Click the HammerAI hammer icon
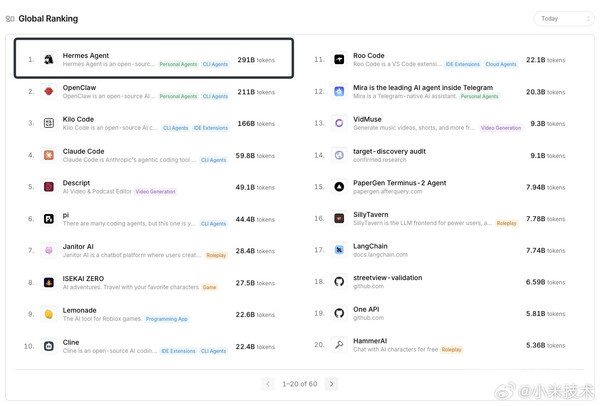 [339, 345]
